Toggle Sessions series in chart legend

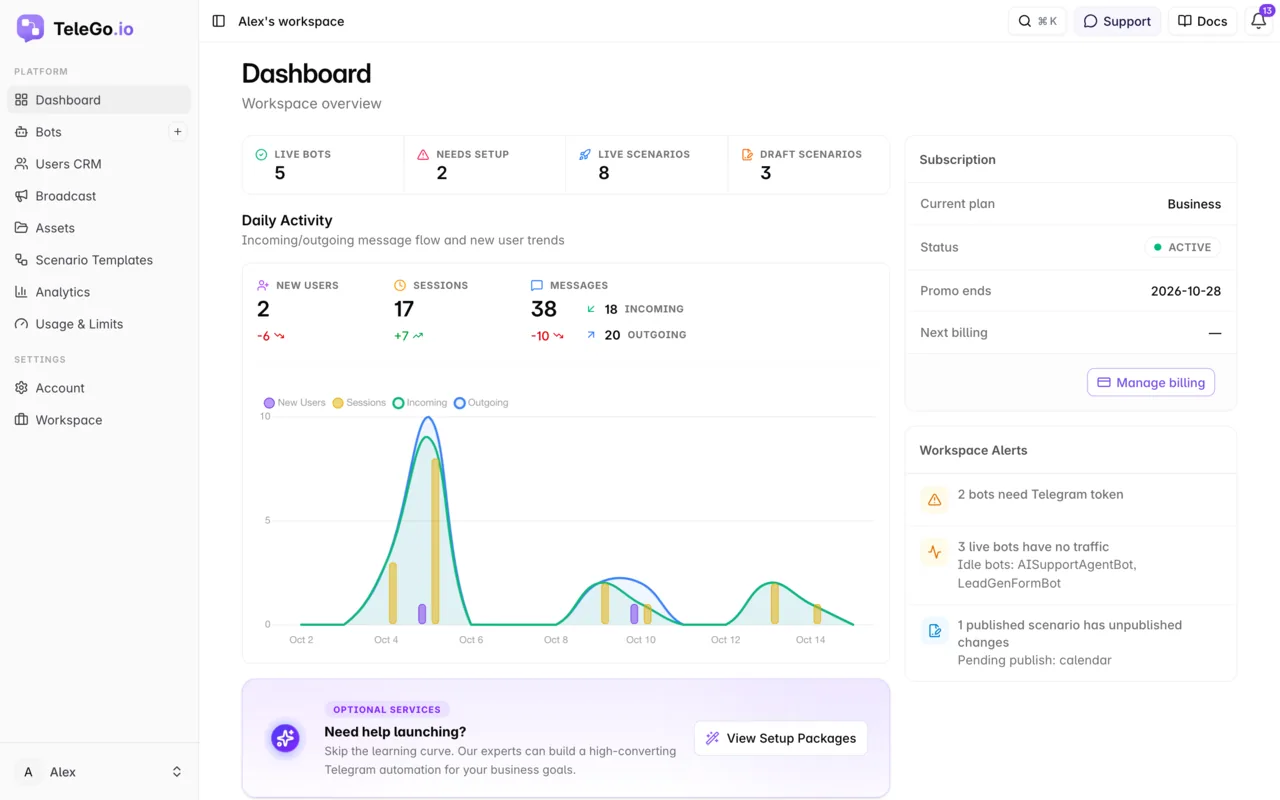point(359,403)
